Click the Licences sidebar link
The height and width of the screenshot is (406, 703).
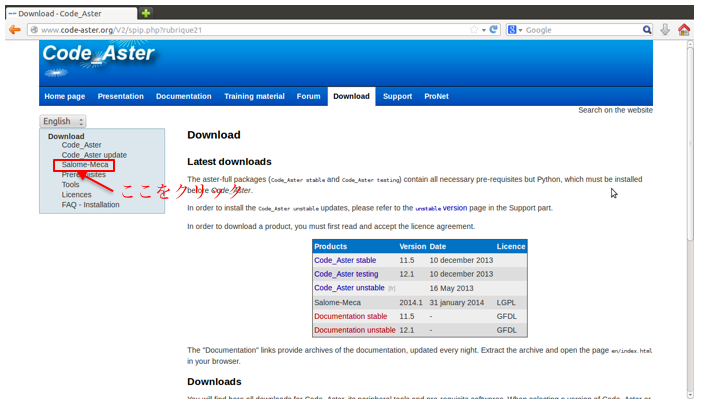click(76, 194)
